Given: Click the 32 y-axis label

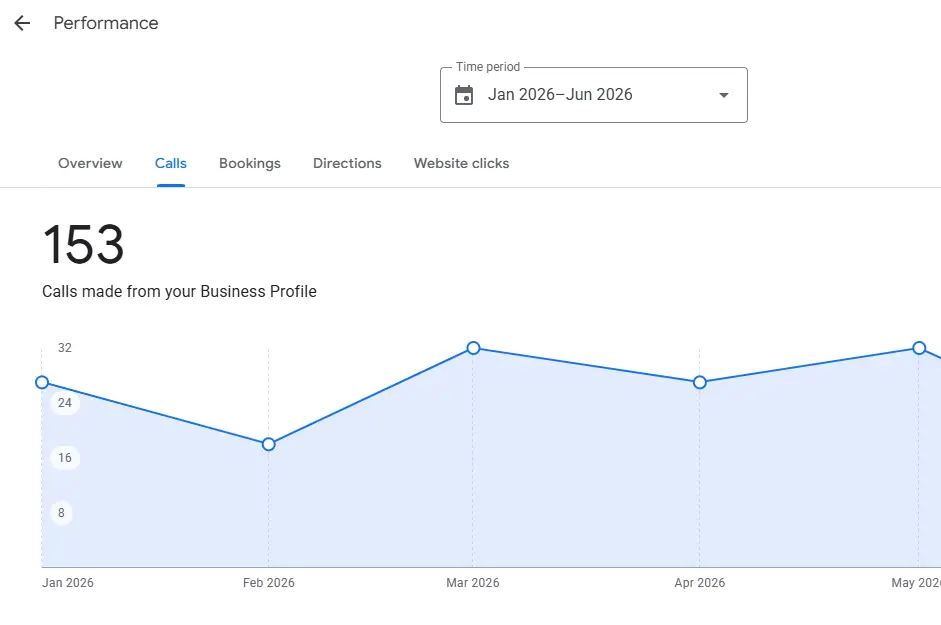Looking at the screenshot, I should tap(65, 348).
